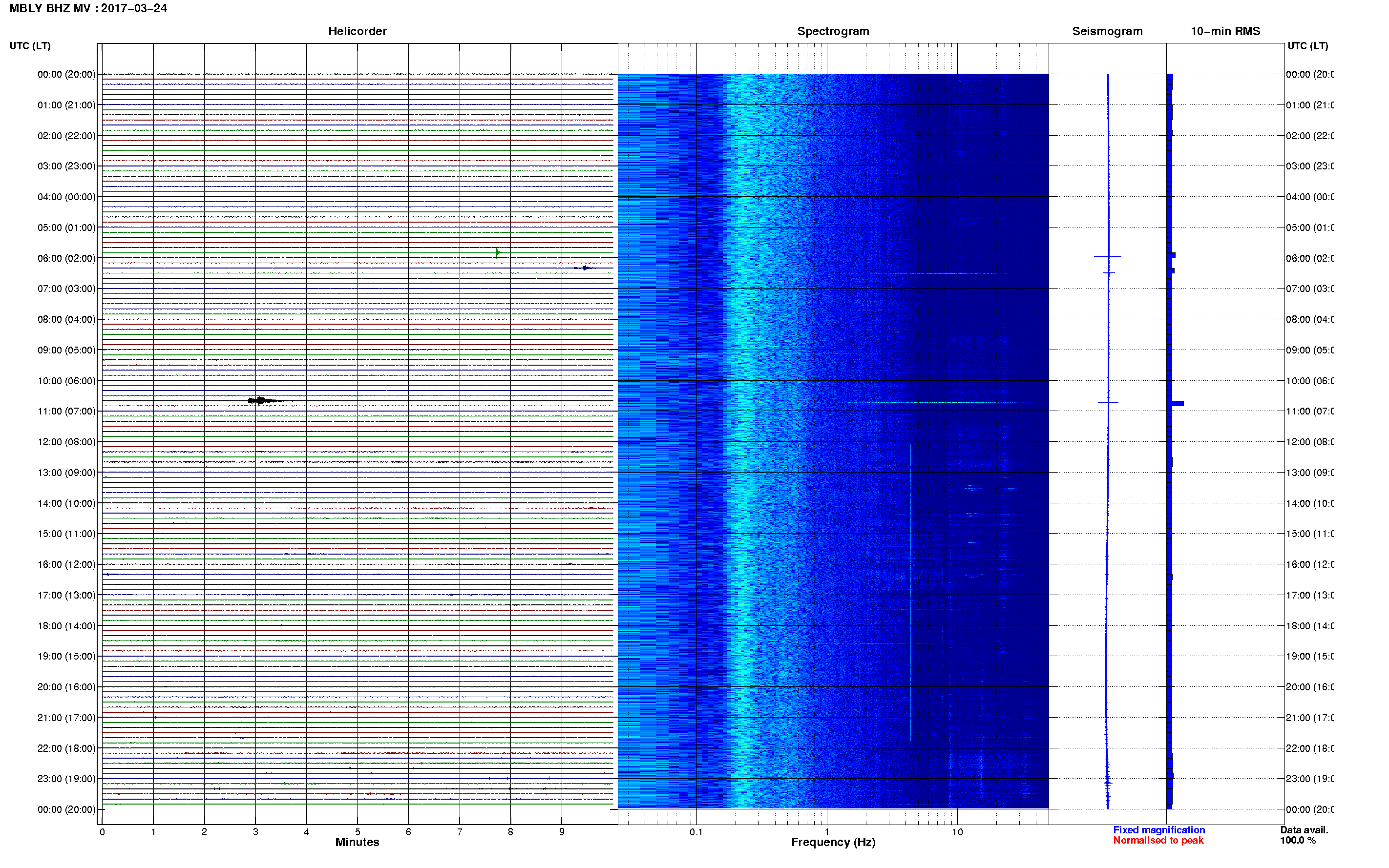The image size is (1389, 868).
Task: Click the left '03:00 (23:00)' time label
Action: (66, 166)
